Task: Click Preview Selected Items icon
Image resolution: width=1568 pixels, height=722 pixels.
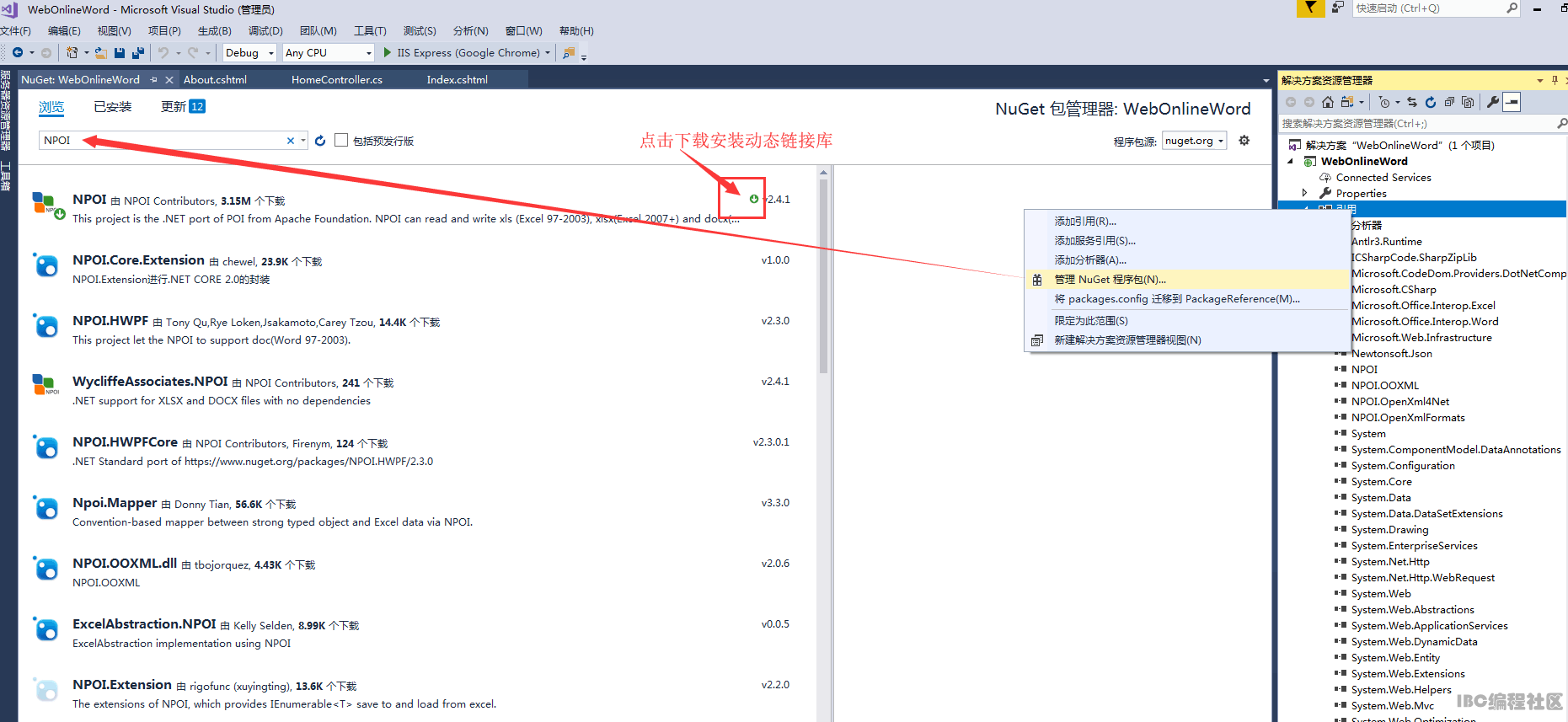Action: tap(1512, 102)
